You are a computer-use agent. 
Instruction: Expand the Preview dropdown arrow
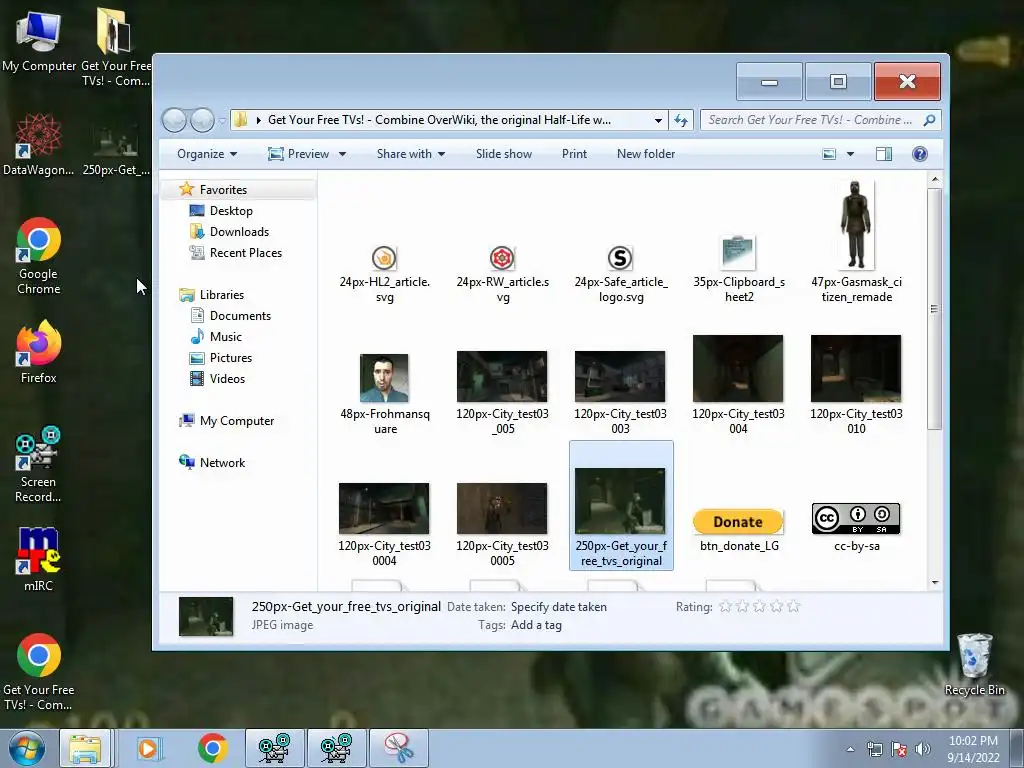coord(342,154)
